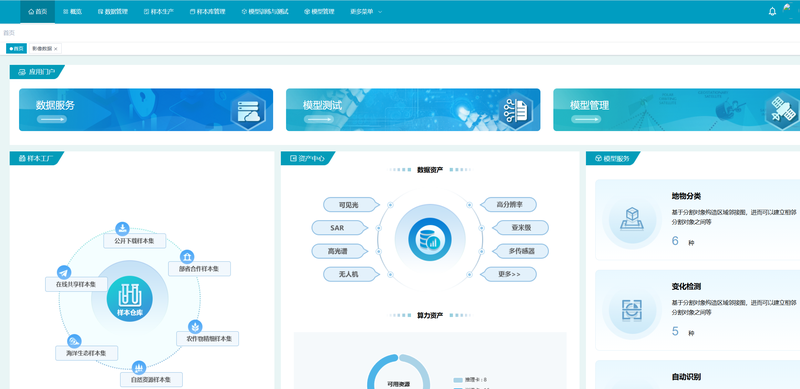Click the flowchart document hexagon icon on 模型测试

(515, 111)
